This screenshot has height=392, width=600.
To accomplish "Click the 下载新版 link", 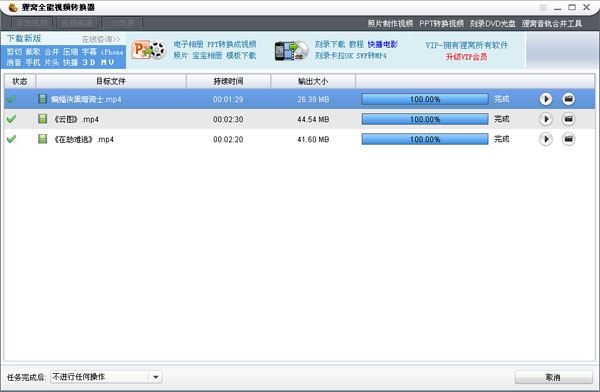I will click(24, 38).
